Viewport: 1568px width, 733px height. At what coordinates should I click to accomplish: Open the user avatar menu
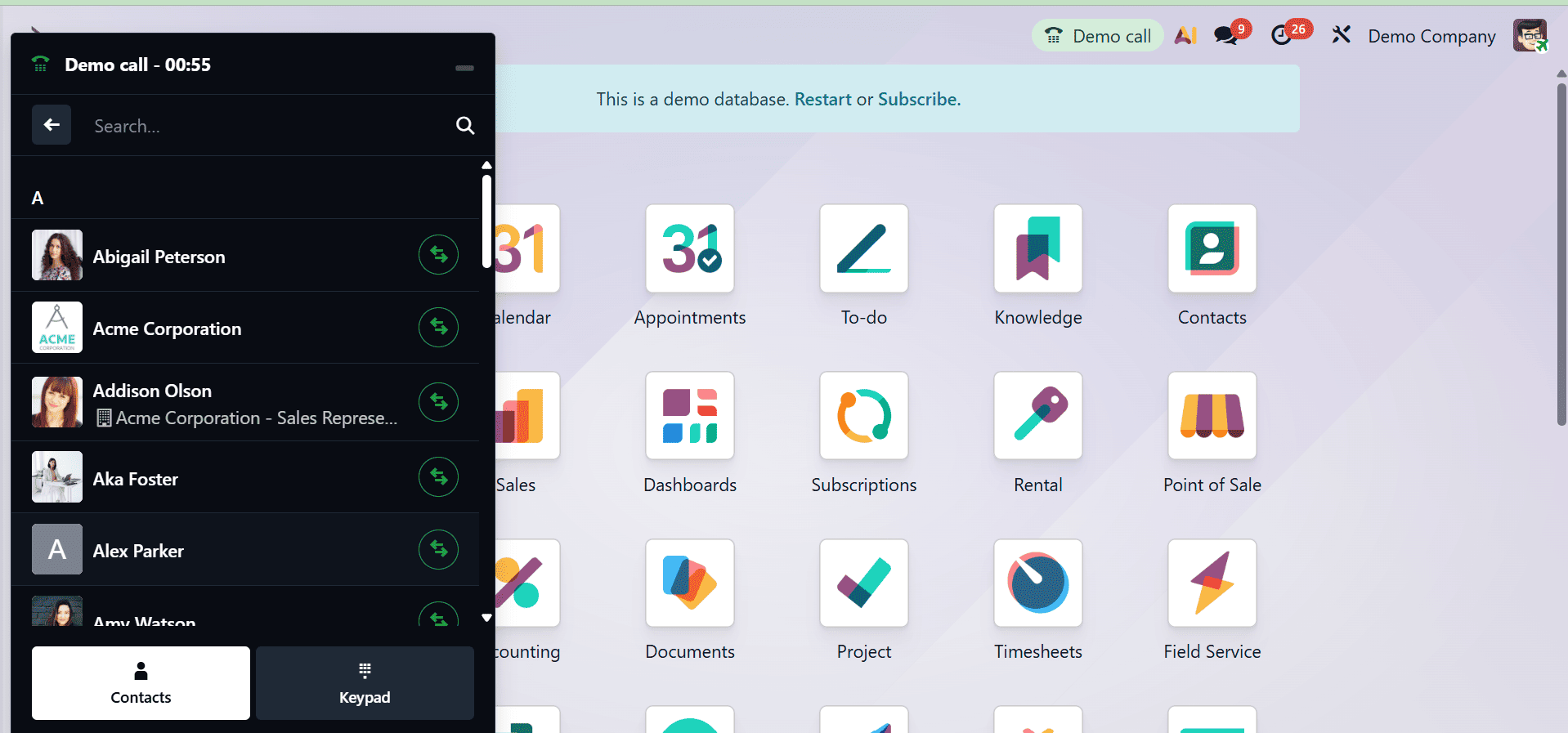click(x=1529, y=36)
